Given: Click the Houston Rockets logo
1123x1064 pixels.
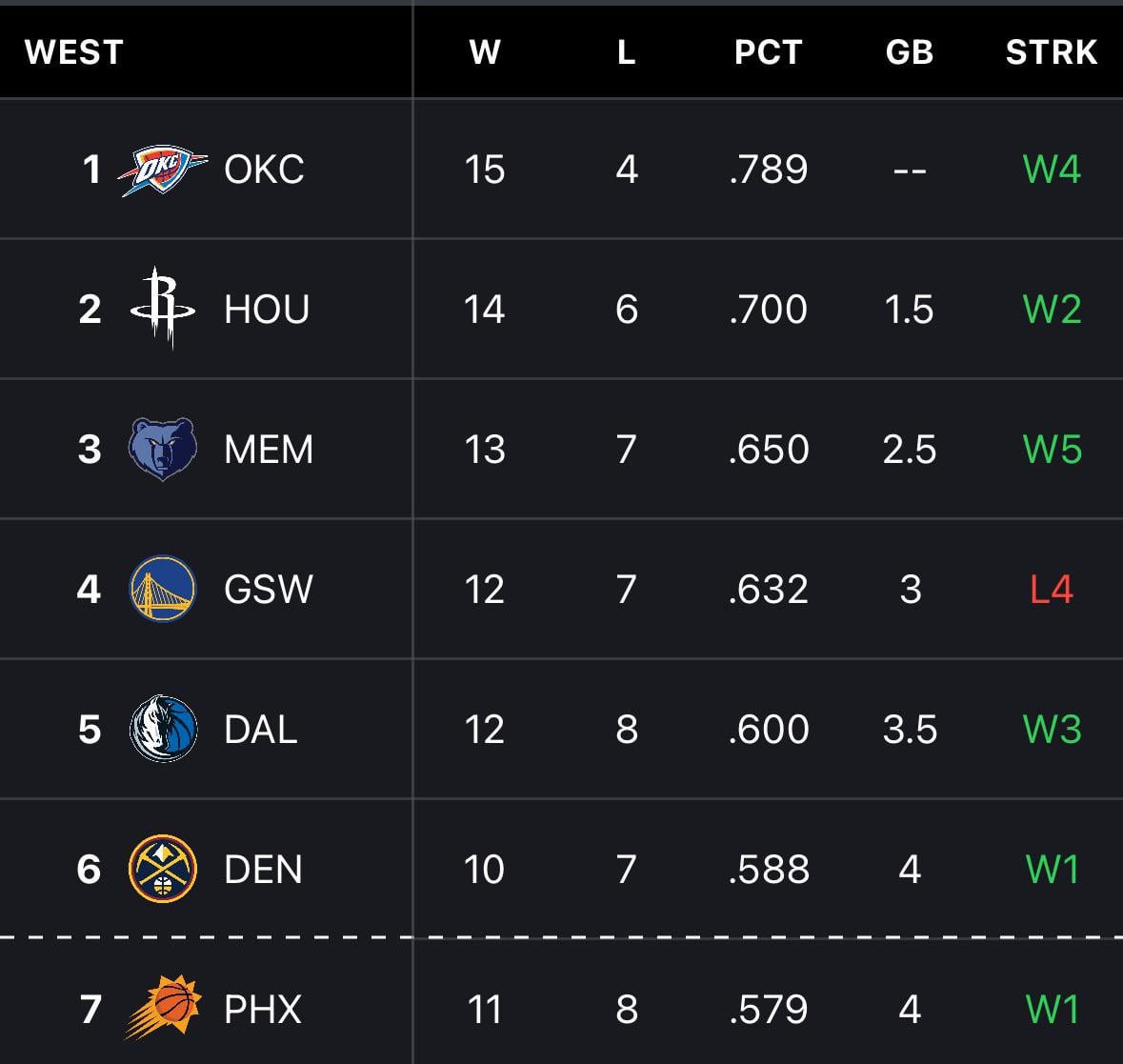Looking at the screenshot, I should tap(162, 309).
